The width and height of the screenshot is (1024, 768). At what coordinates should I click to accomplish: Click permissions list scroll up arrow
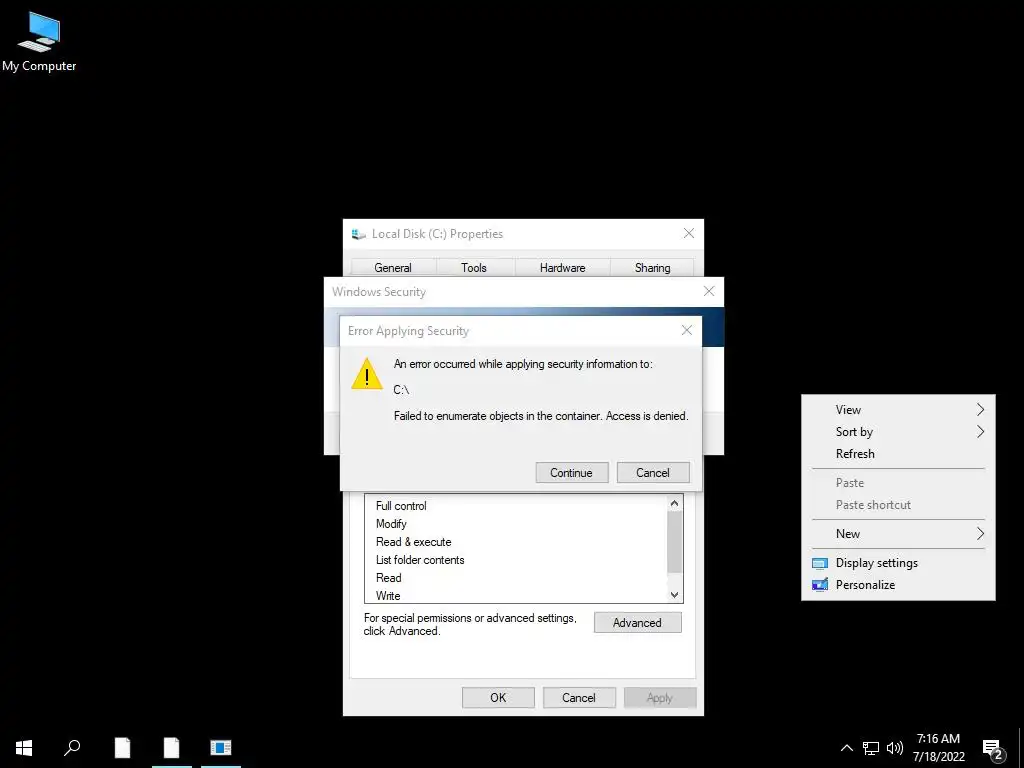tap(675, 503)
